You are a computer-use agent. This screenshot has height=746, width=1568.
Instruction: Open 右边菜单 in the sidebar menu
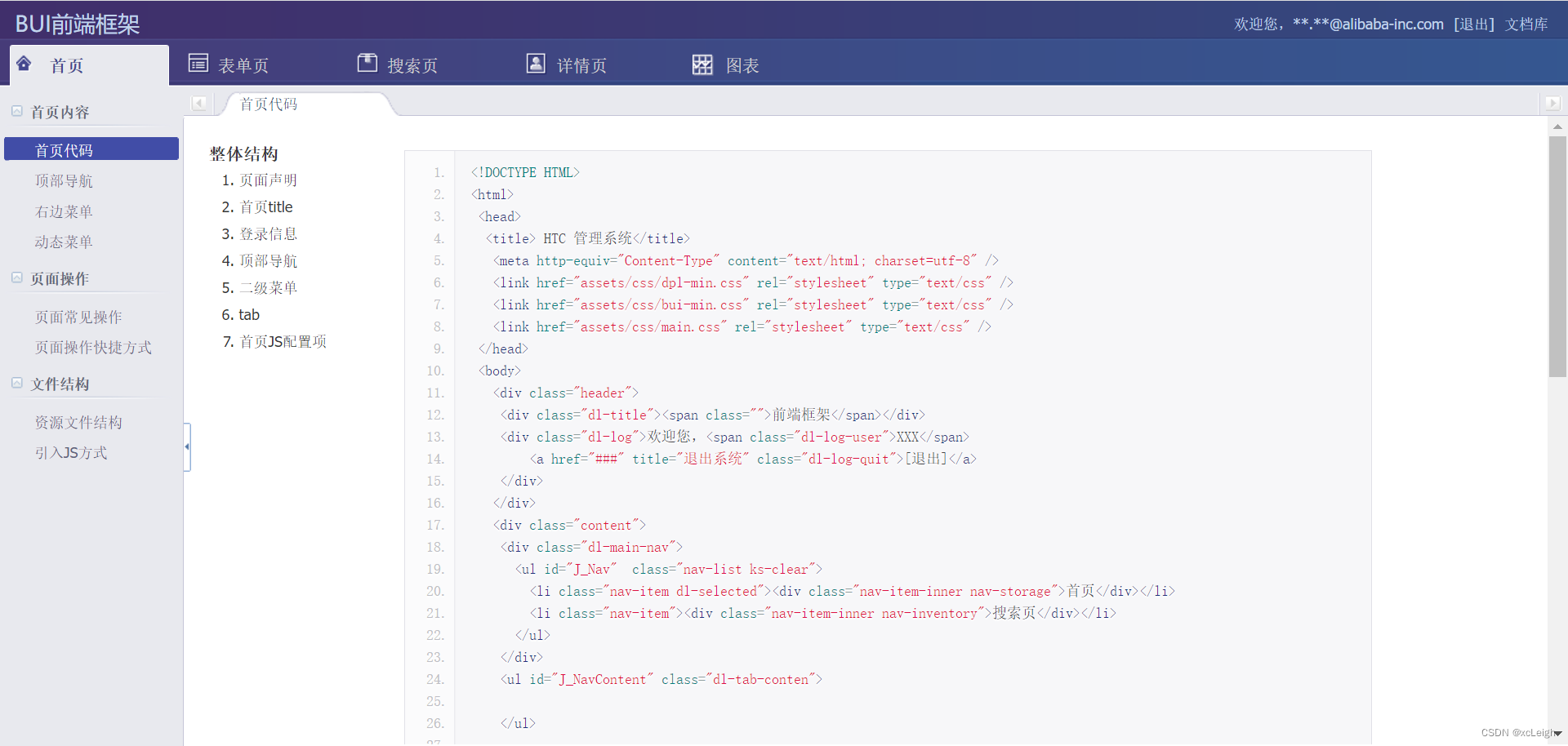pos(64,211)
